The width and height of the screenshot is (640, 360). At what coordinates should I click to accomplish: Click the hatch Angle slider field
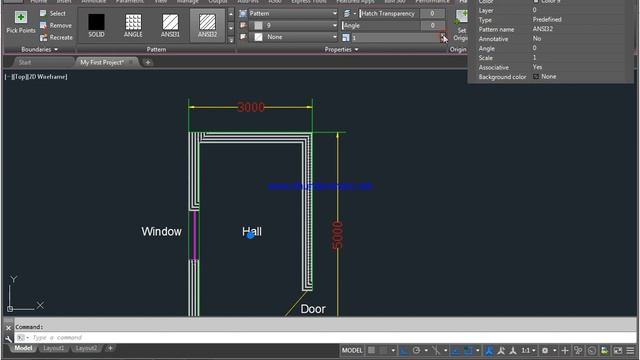point(393,25)
